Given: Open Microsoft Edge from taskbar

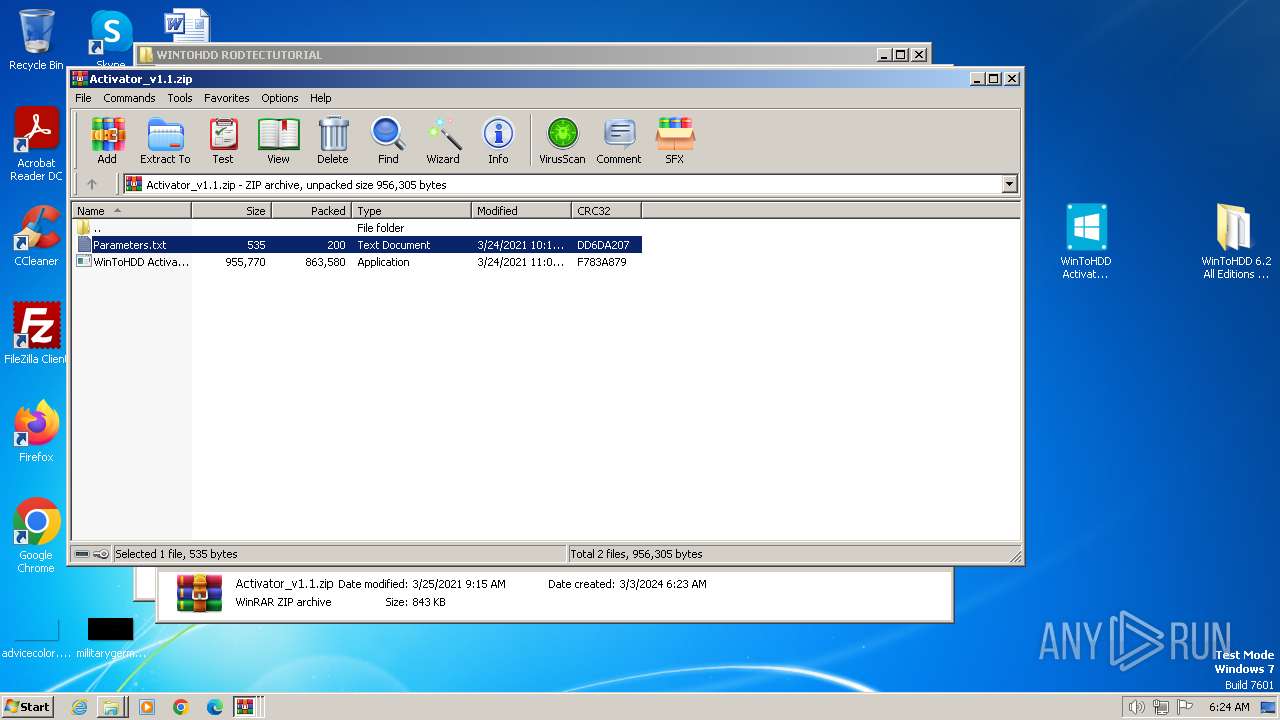Looking at the screenshot, I should pyautogui.click(x=214, y=707).
